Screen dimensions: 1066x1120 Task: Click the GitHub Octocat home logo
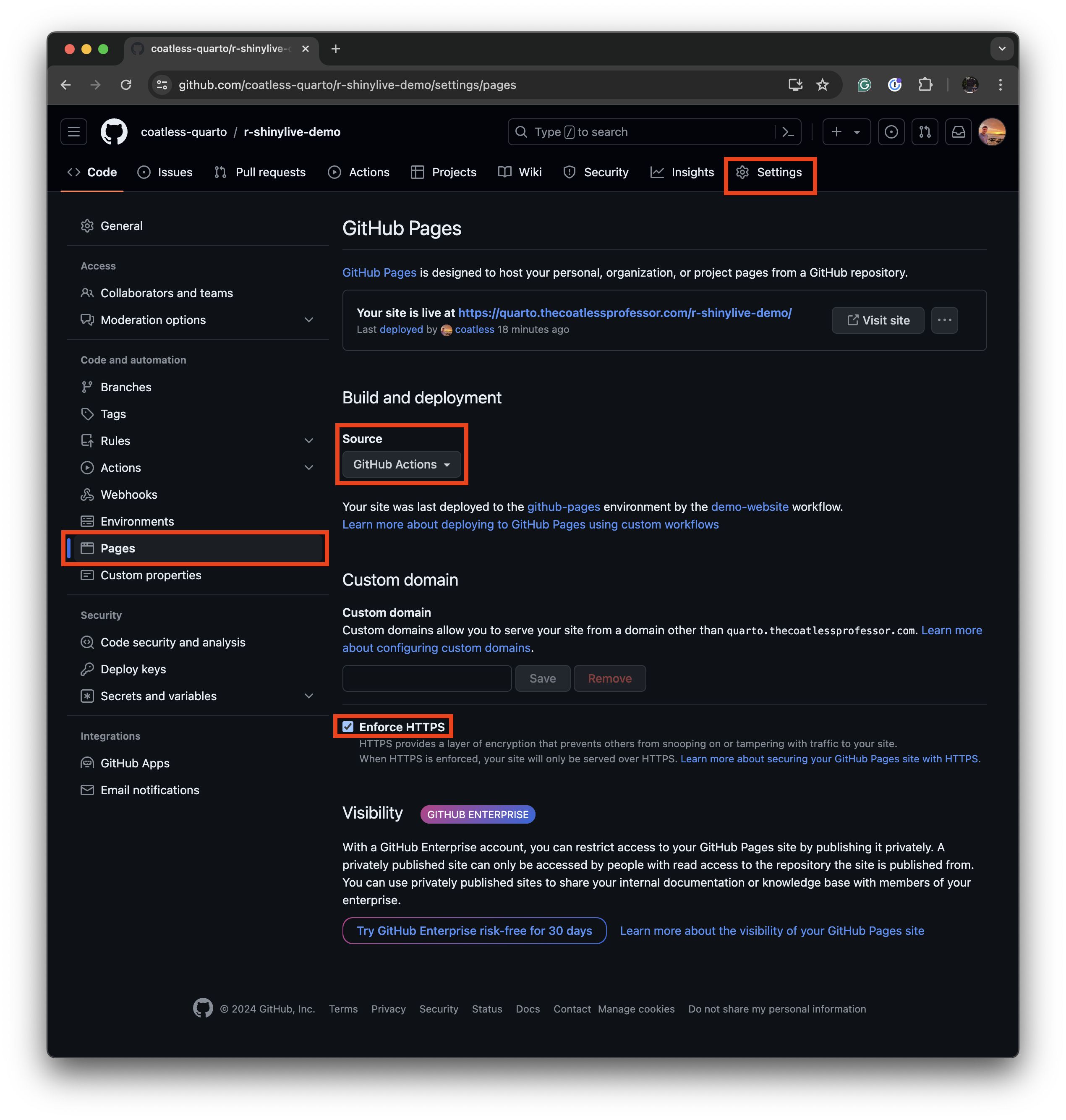point(114,132)
